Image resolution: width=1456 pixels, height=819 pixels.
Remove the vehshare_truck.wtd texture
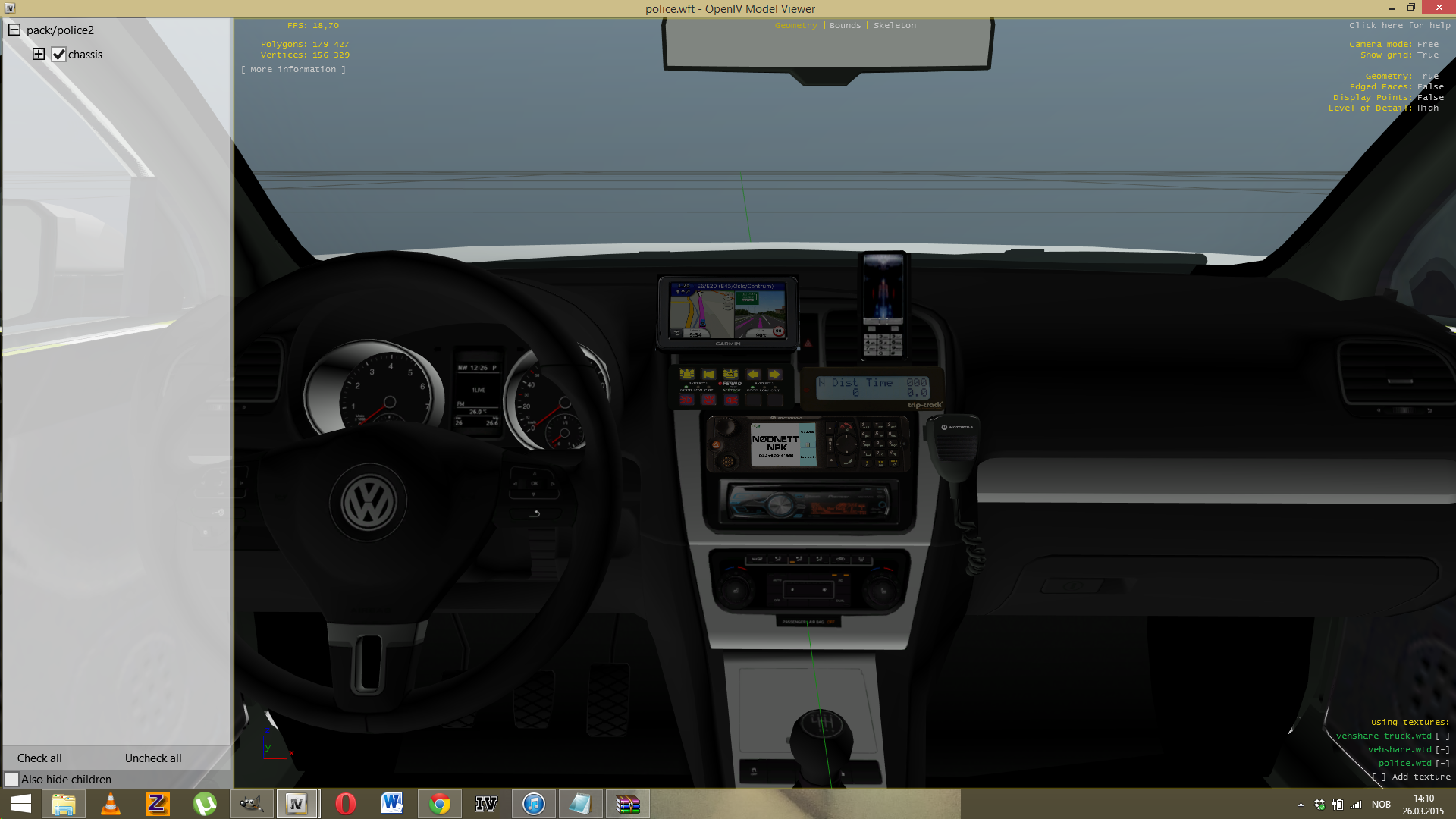1442,736
